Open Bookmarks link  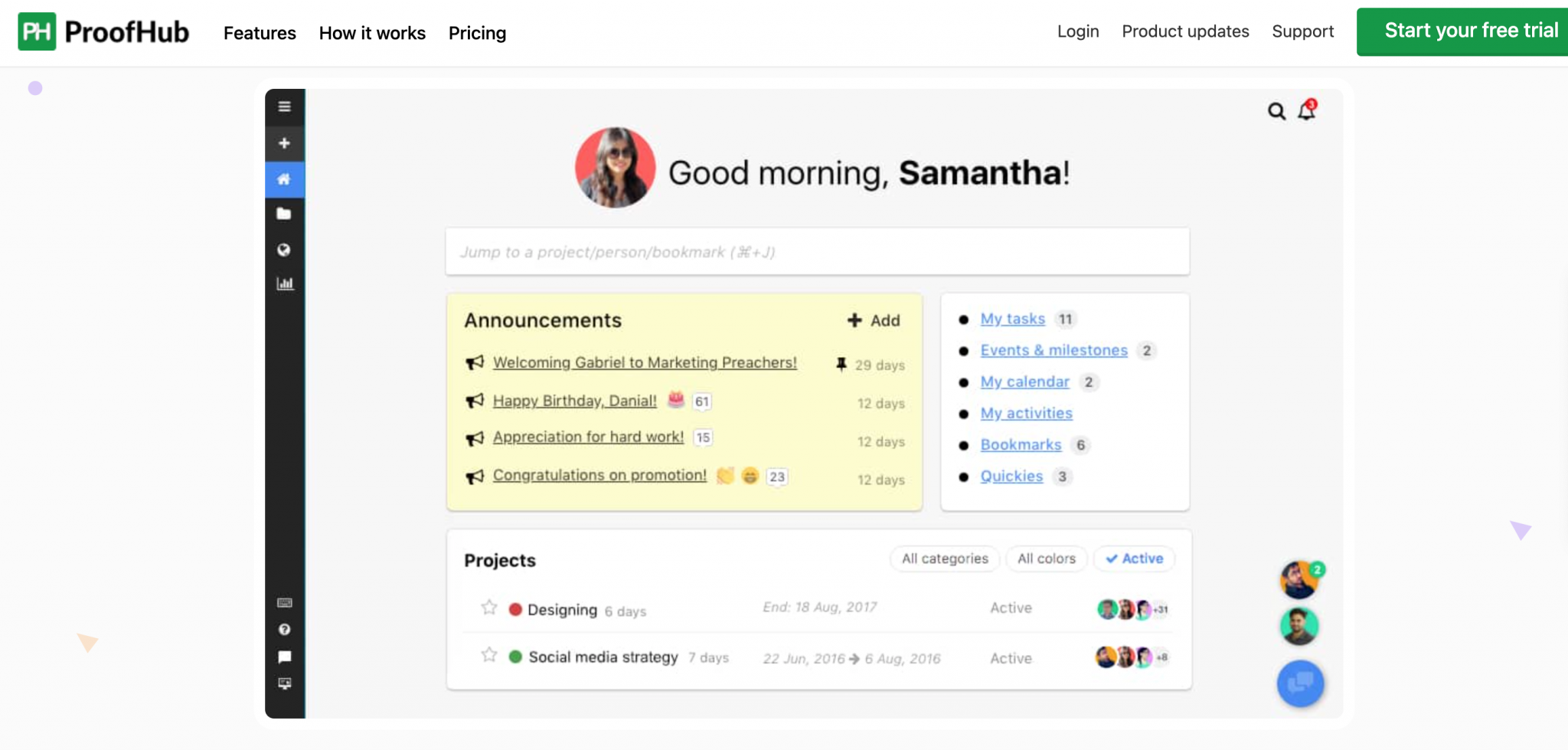(1021, 444)
